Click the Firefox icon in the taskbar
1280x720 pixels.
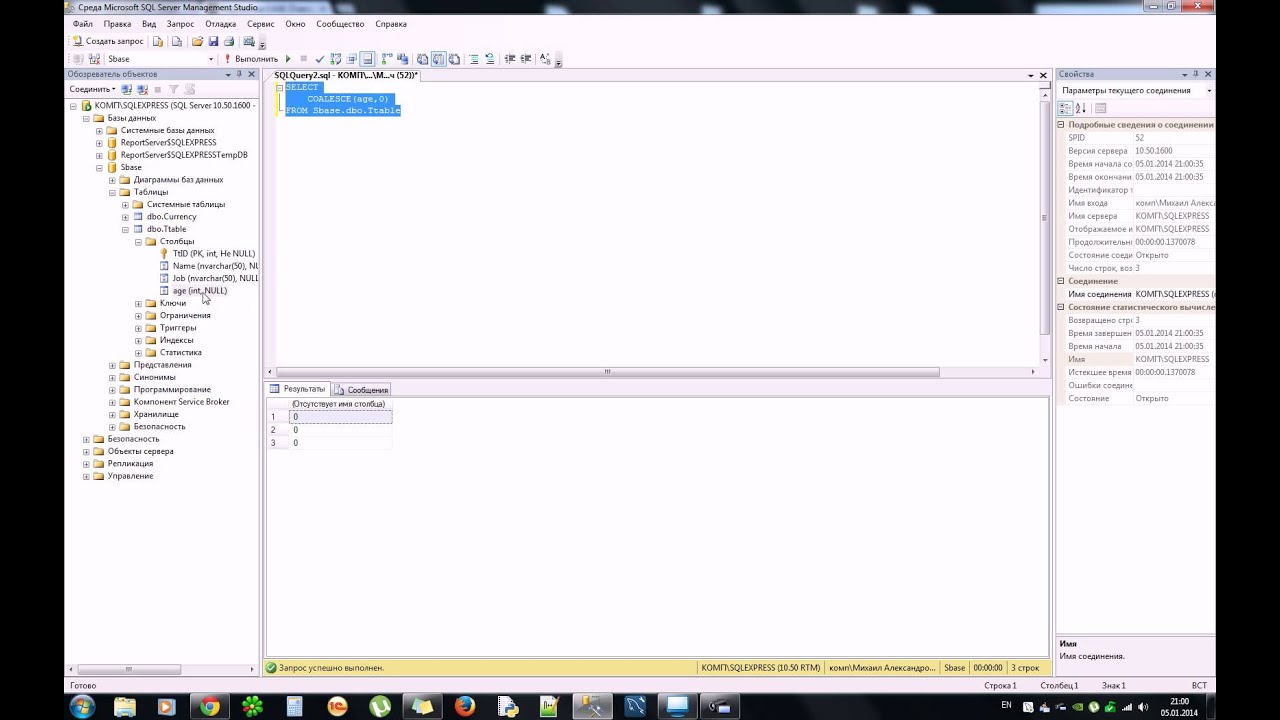(x=465, y=707)
